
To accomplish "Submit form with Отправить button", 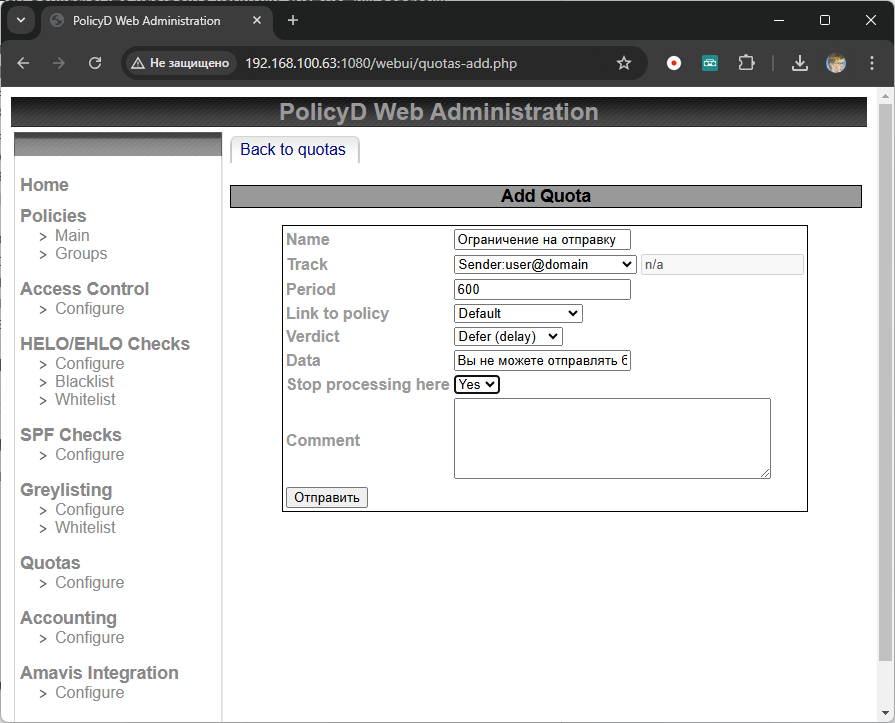I will (326, 498).
